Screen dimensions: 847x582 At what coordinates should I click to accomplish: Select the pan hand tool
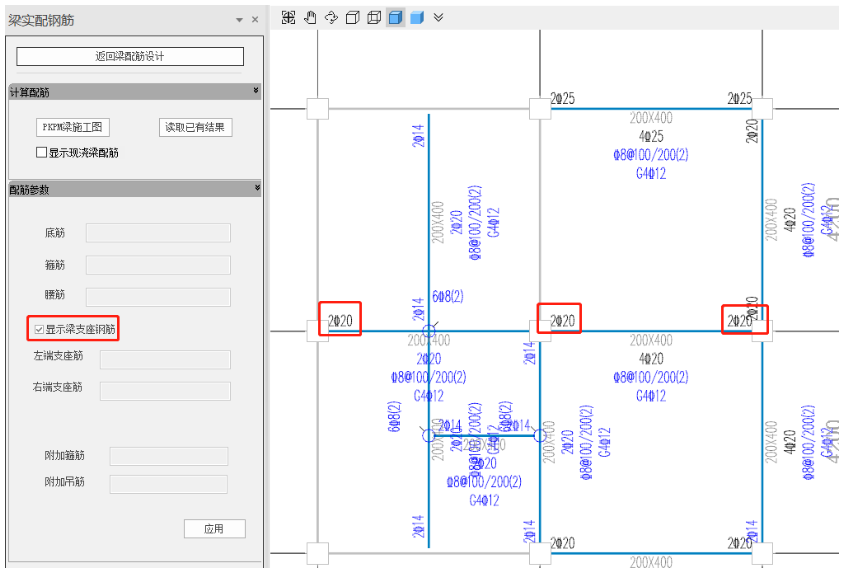tap(310, 18)
